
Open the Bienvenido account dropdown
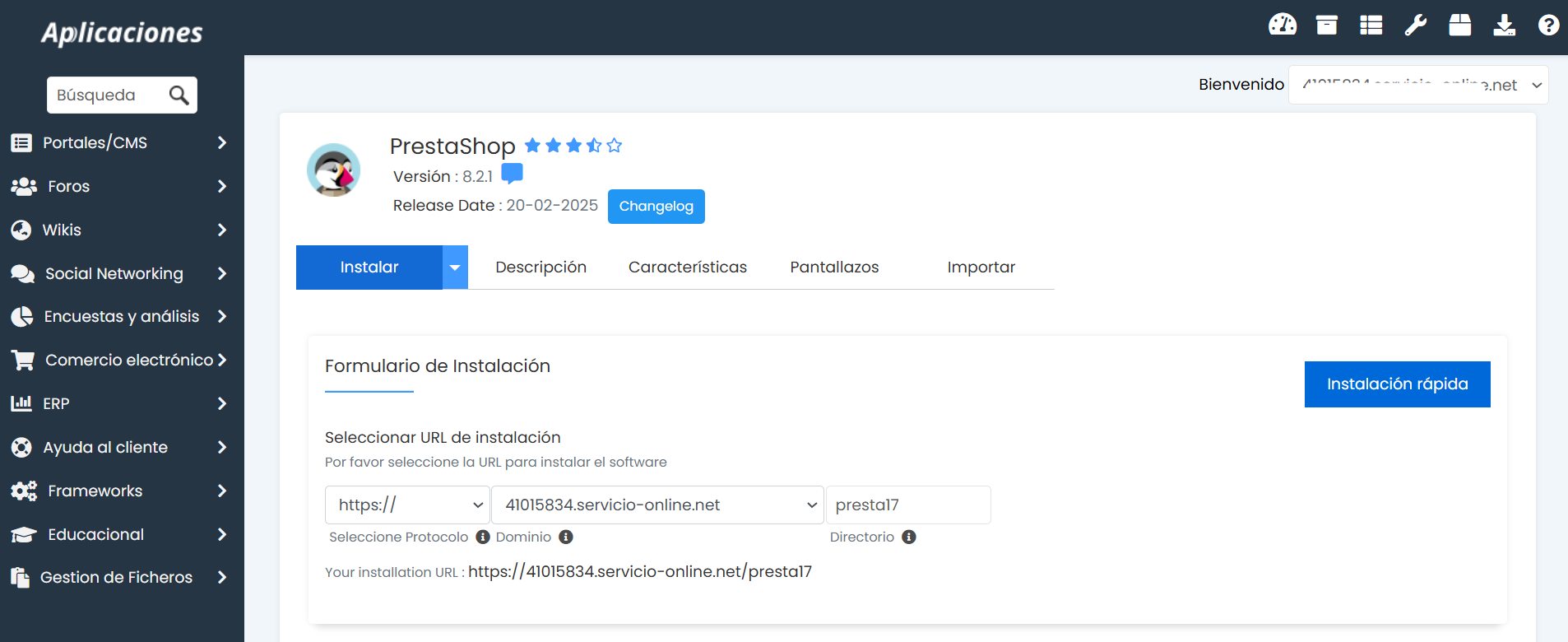(x=1418, y=85)
